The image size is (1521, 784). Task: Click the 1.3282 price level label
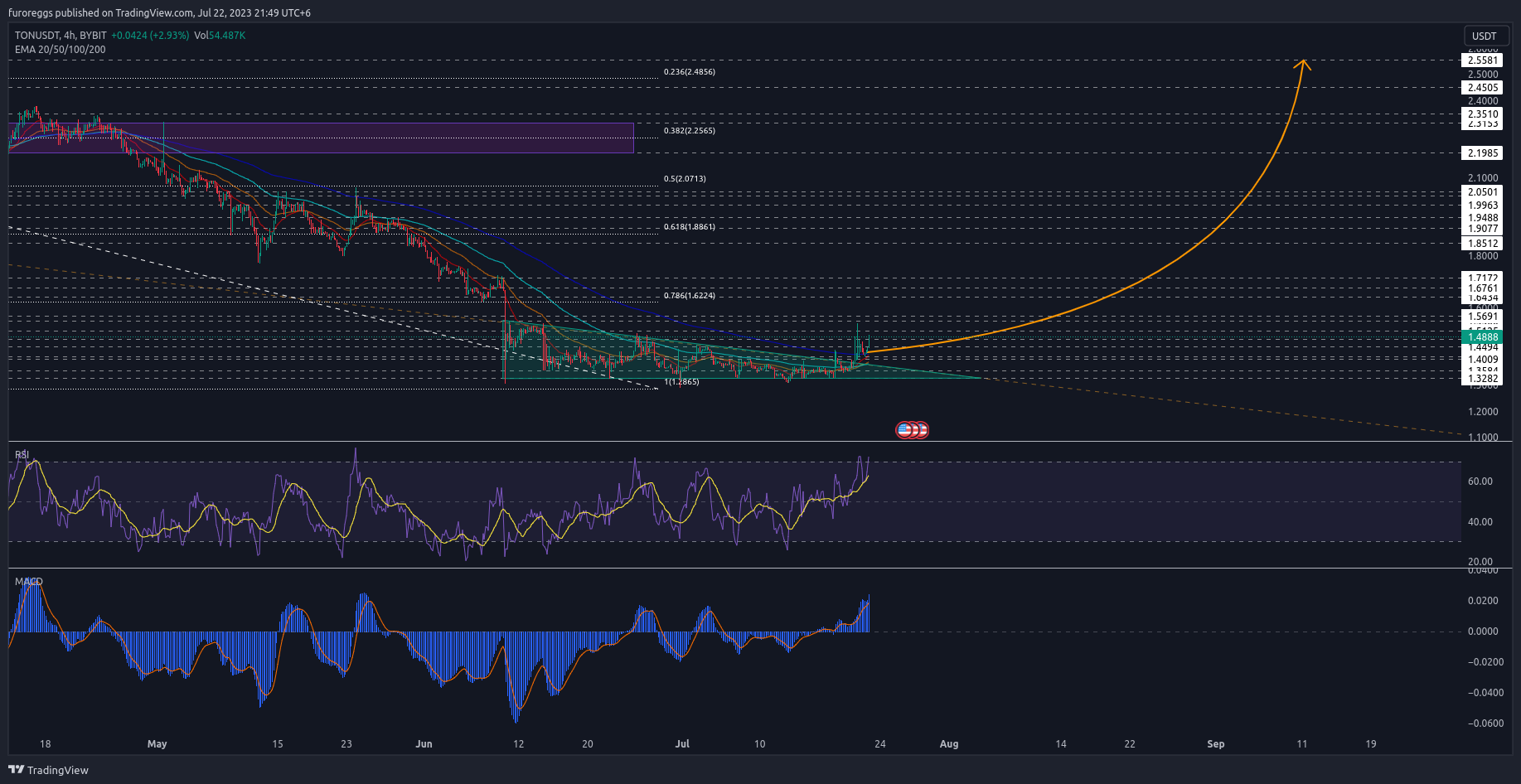[x=1482, y=379]
